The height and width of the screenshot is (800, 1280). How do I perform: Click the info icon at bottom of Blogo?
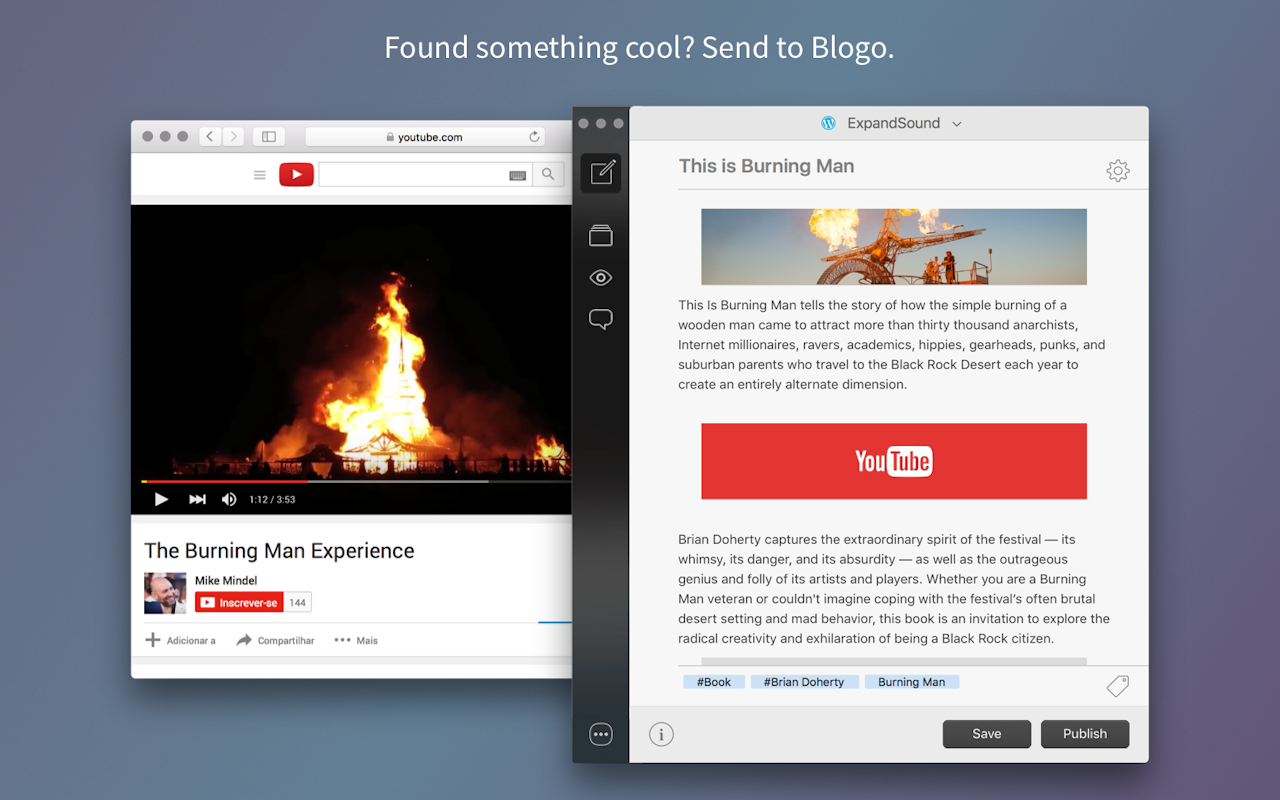point(661,735)
